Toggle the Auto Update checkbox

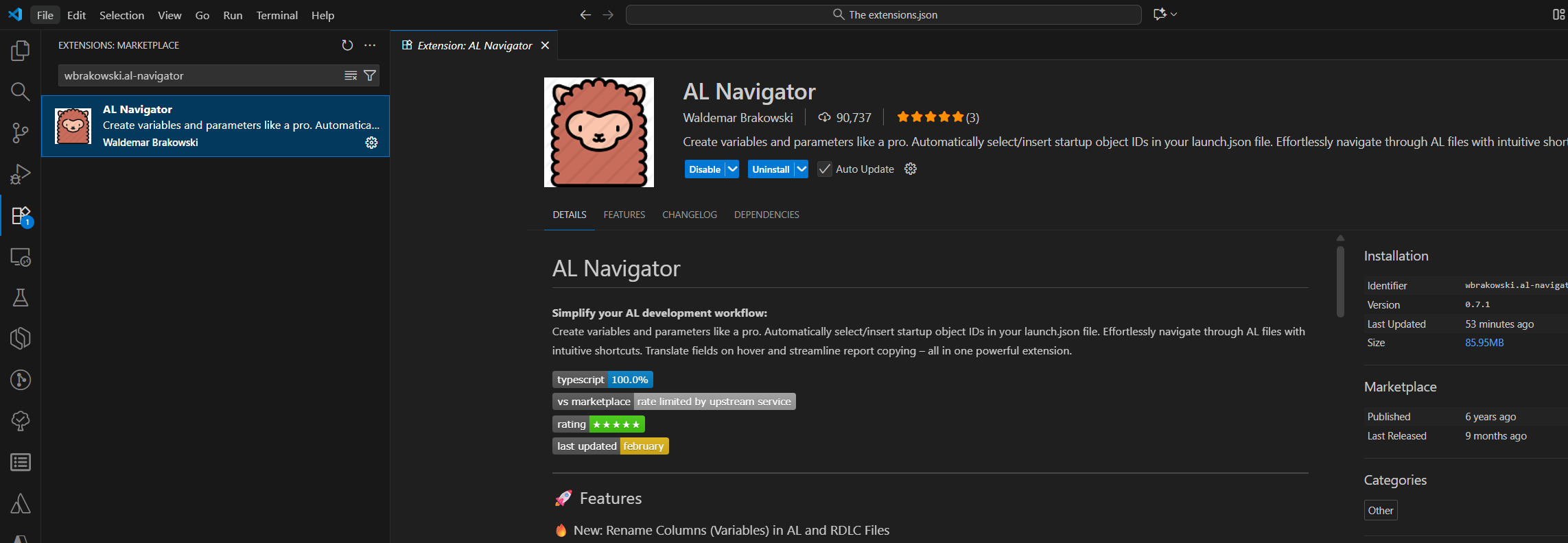tap(825, 169)
